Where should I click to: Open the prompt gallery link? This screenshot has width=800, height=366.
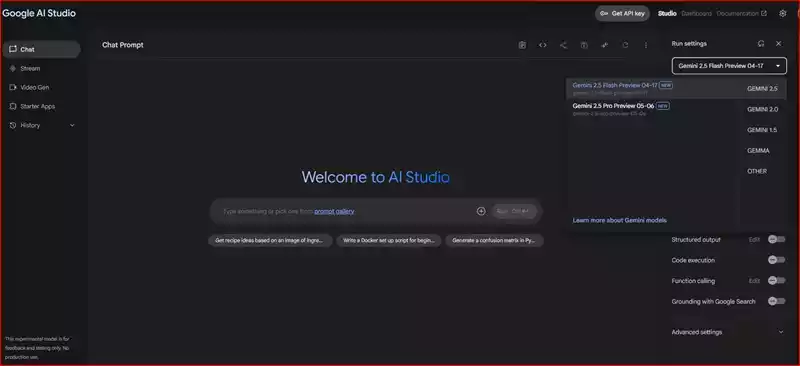pos(334,211)
